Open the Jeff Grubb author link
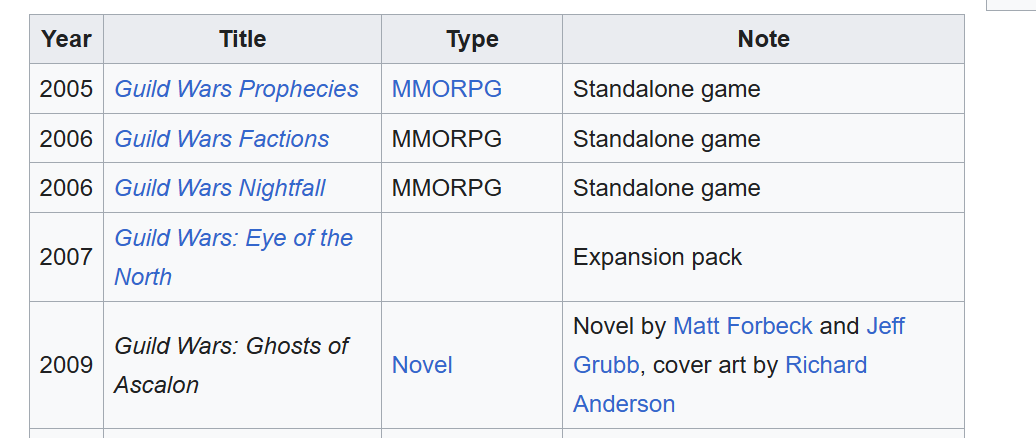Viewport: 1036px width, 438px height. coord(739,346)
